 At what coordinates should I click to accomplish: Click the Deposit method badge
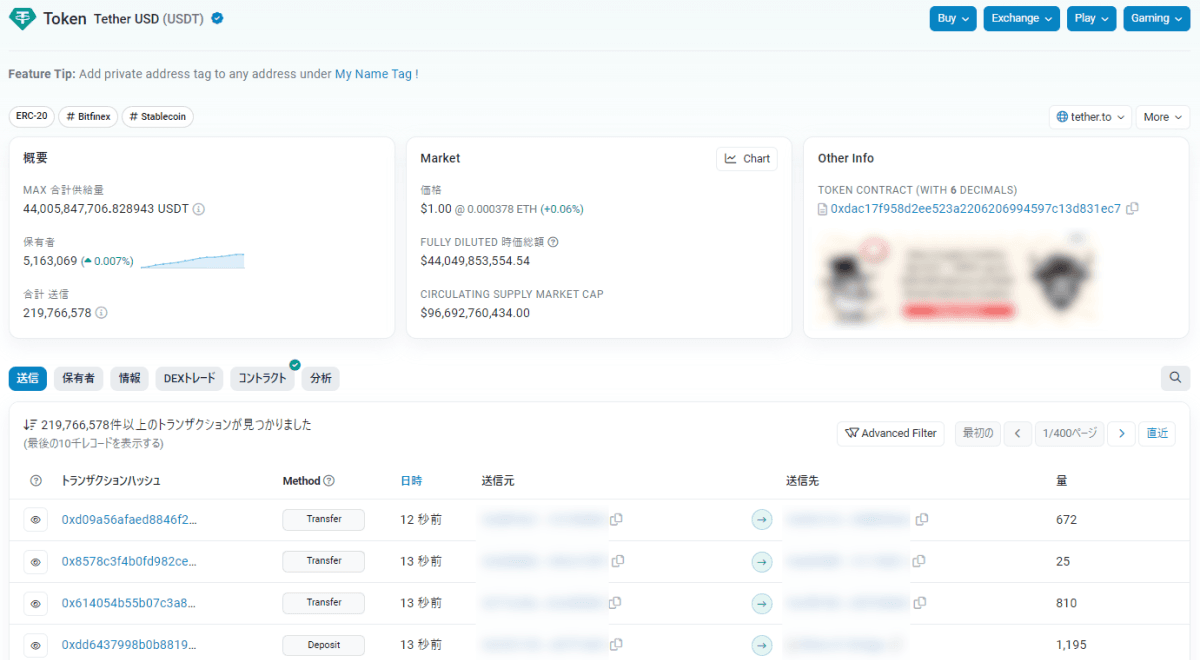(323, 645)
